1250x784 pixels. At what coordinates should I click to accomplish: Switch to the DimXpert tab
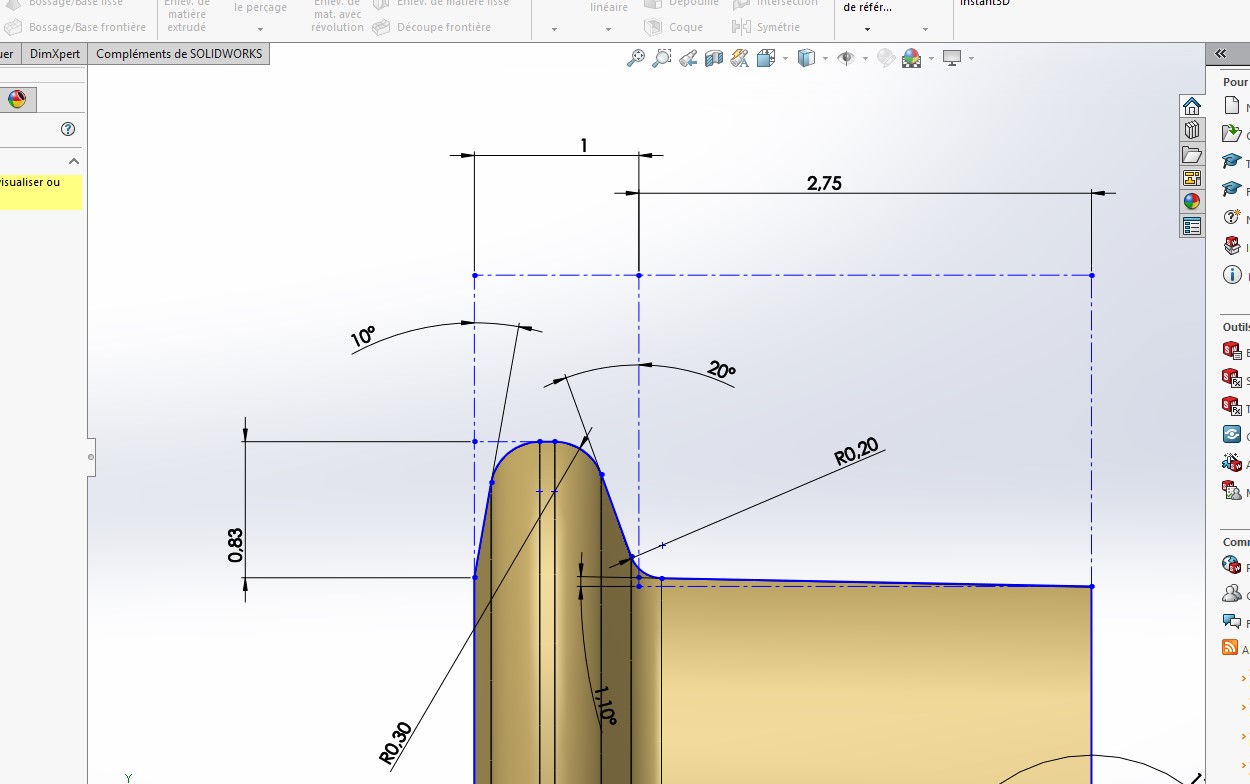coord(55,54)
